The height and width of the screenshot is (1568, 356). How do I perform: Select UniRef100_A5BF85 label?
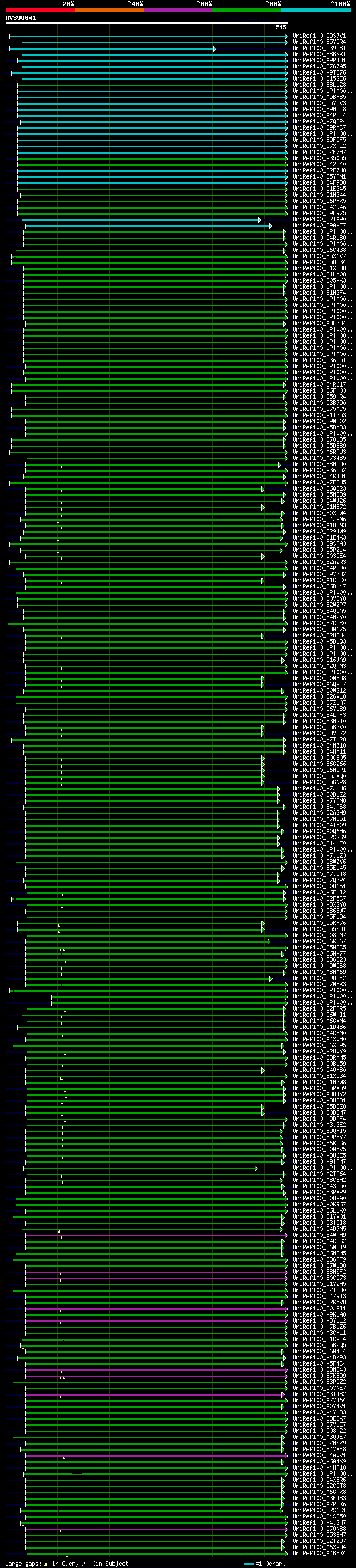click(x=319, y=97)
